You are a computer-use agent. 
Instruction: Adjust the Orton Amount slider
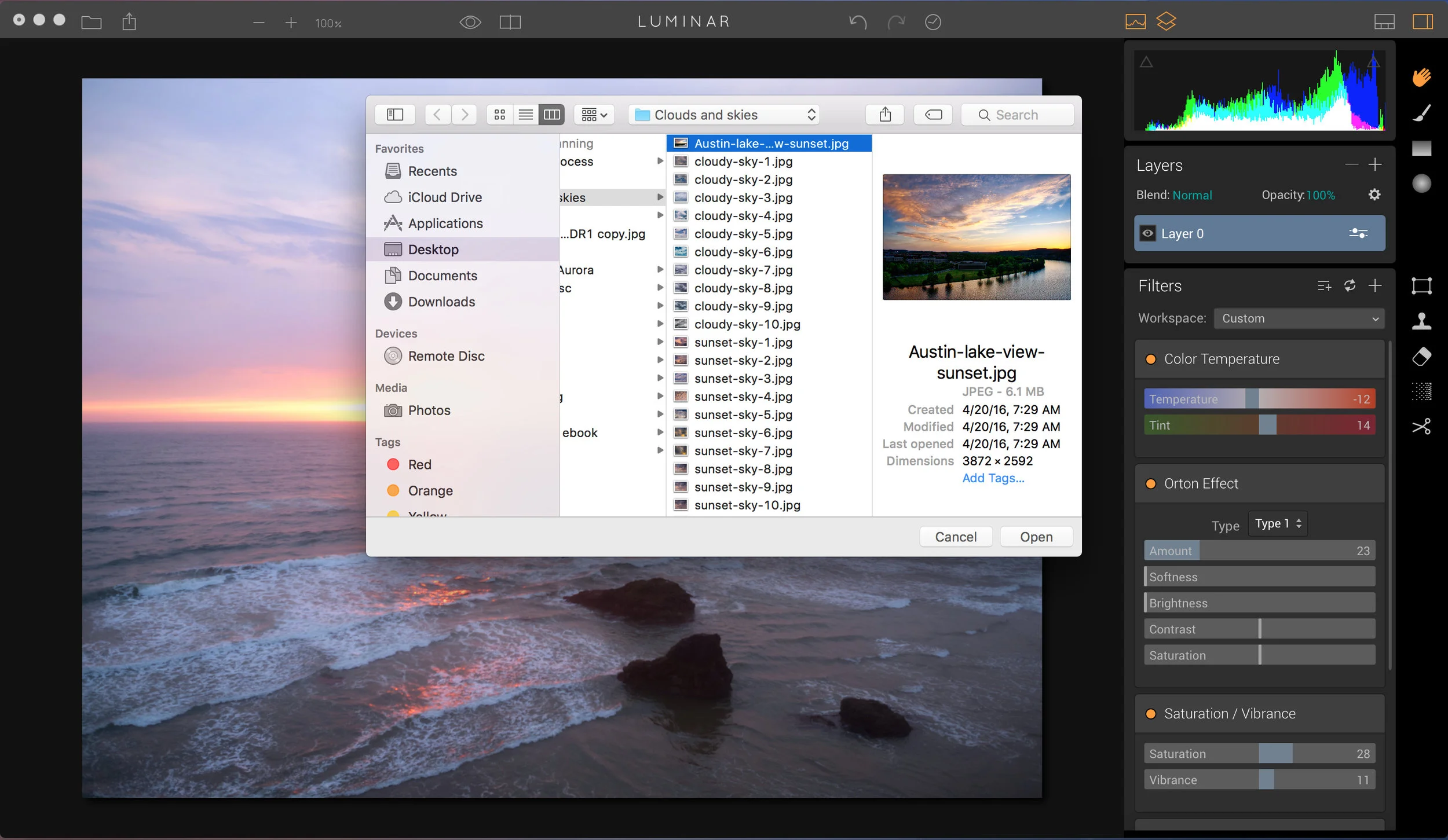[x=1259, y=551]
